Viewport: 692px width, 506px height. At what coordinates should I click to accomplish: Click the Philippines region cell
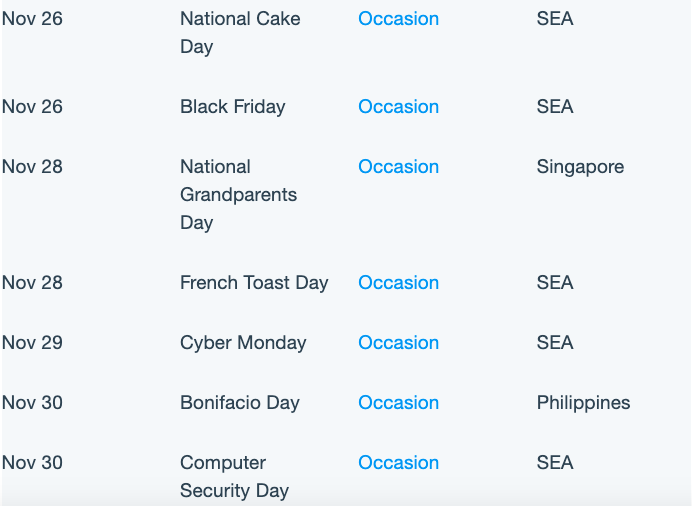point(583,403)
